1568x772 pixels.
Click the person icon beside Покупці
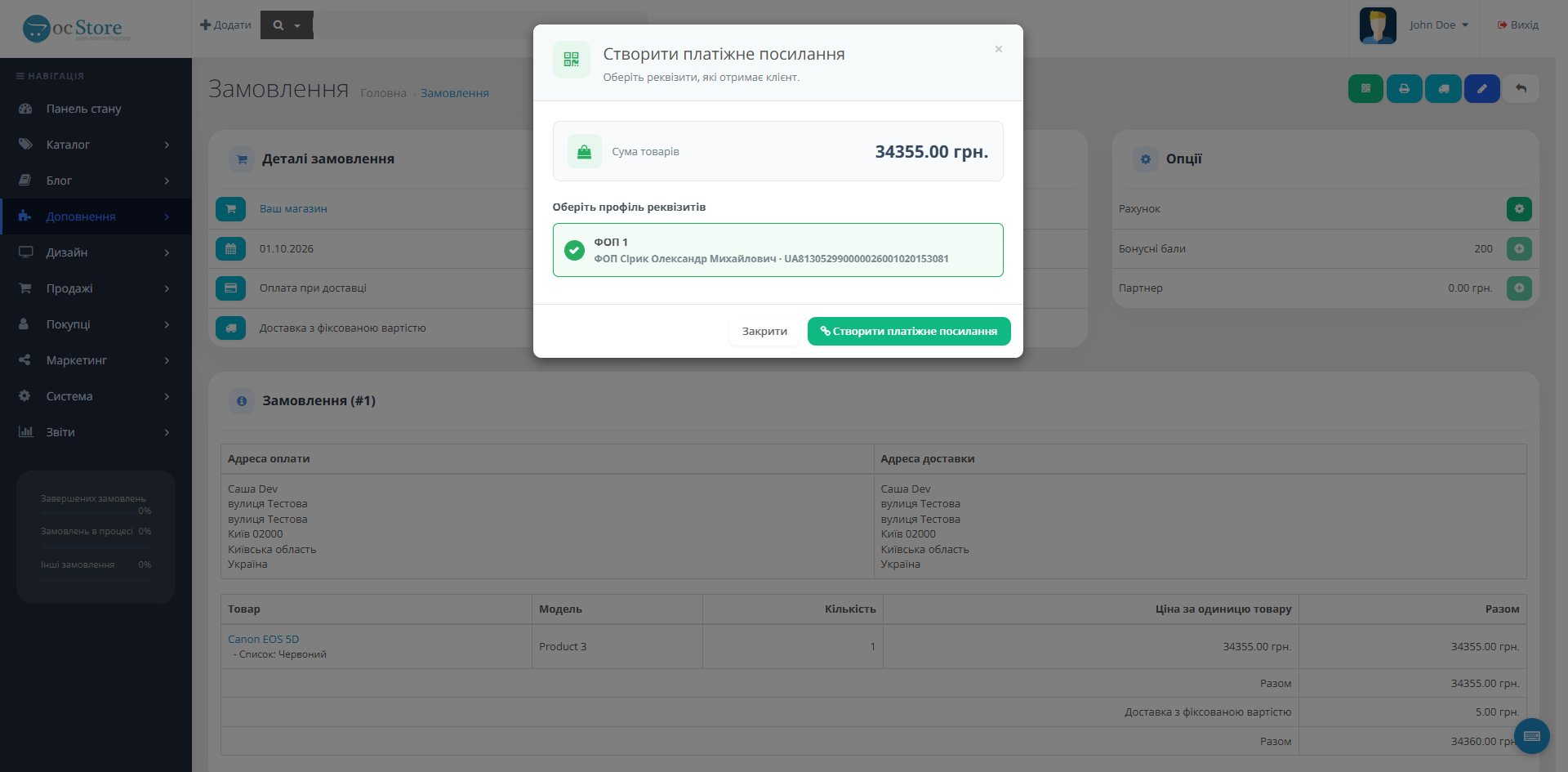click(x=24, y=324)
